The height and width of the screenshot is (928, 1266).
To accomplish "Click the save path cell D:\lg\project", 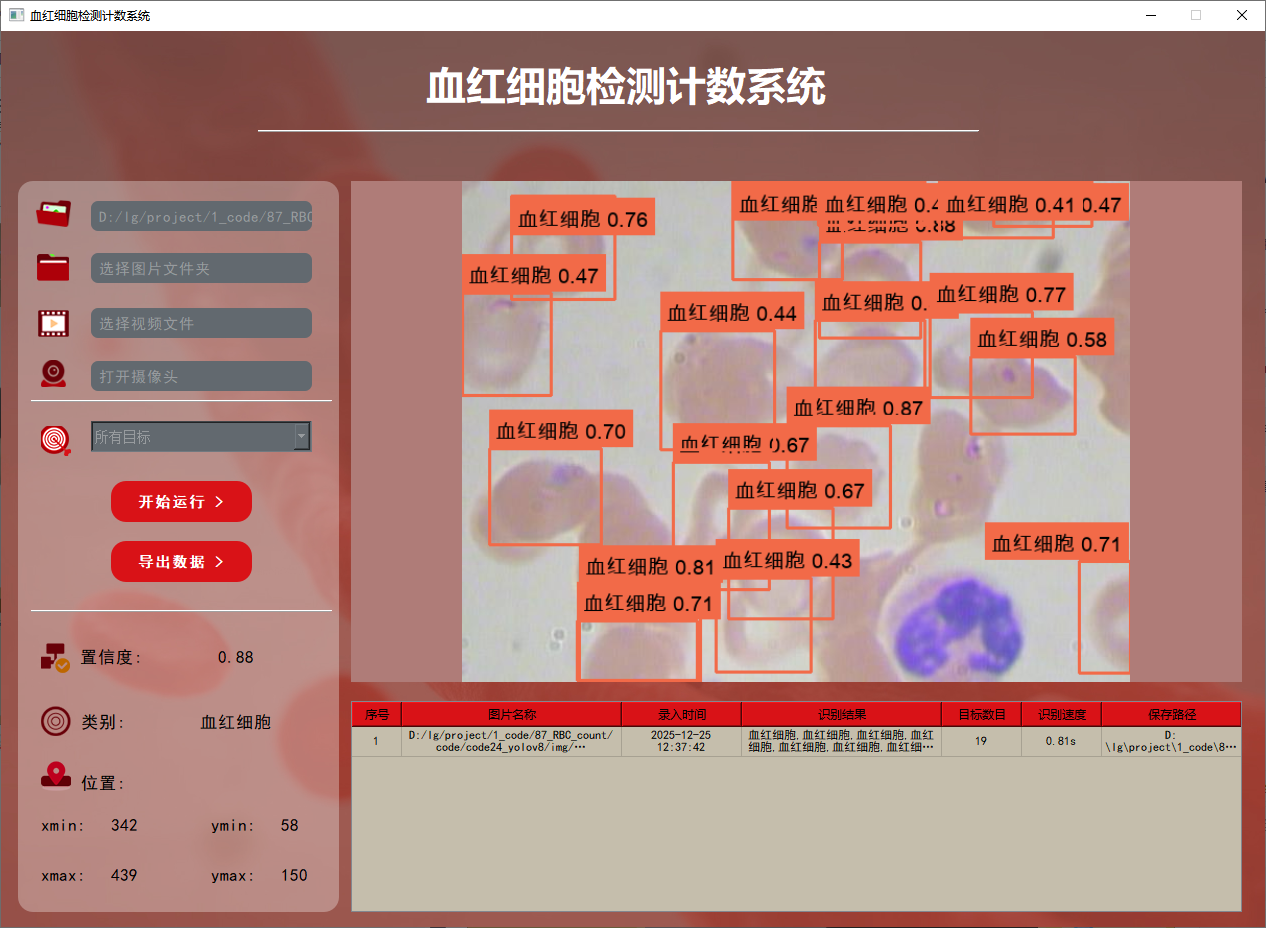I will [x=1171, y=741].
